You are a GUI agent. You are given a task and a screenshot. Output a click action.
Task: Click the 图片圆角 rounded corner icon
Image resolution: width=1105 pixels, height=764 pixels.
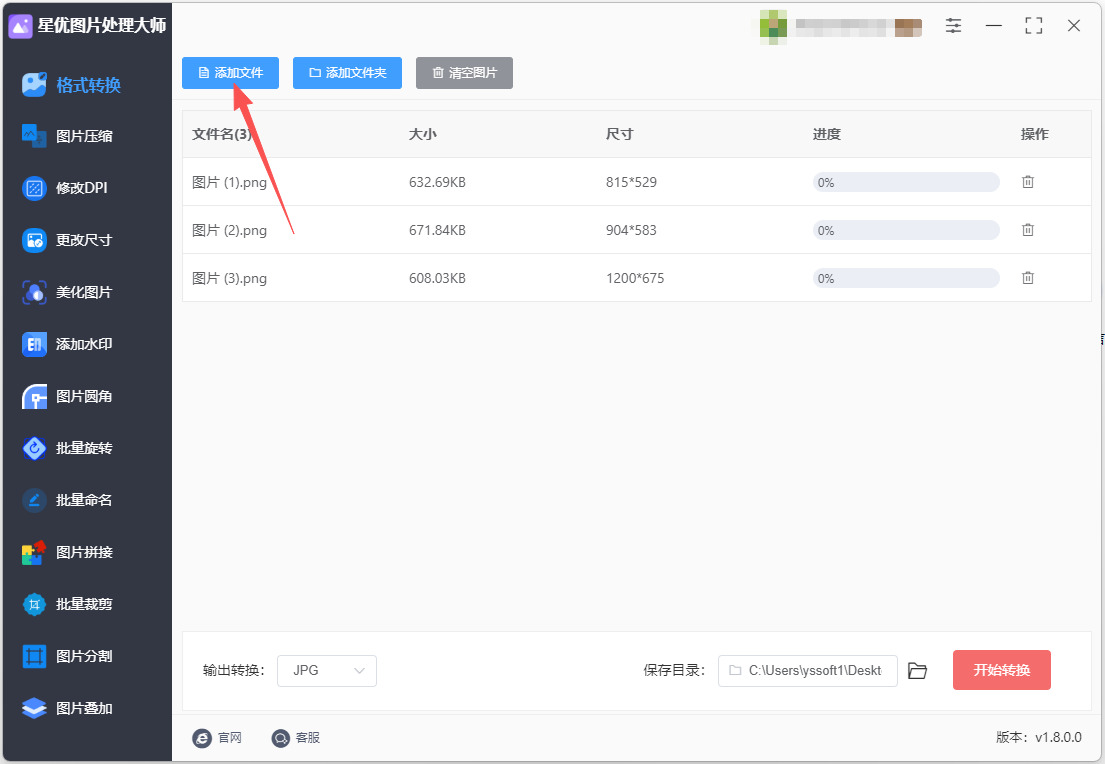(34, 396)
